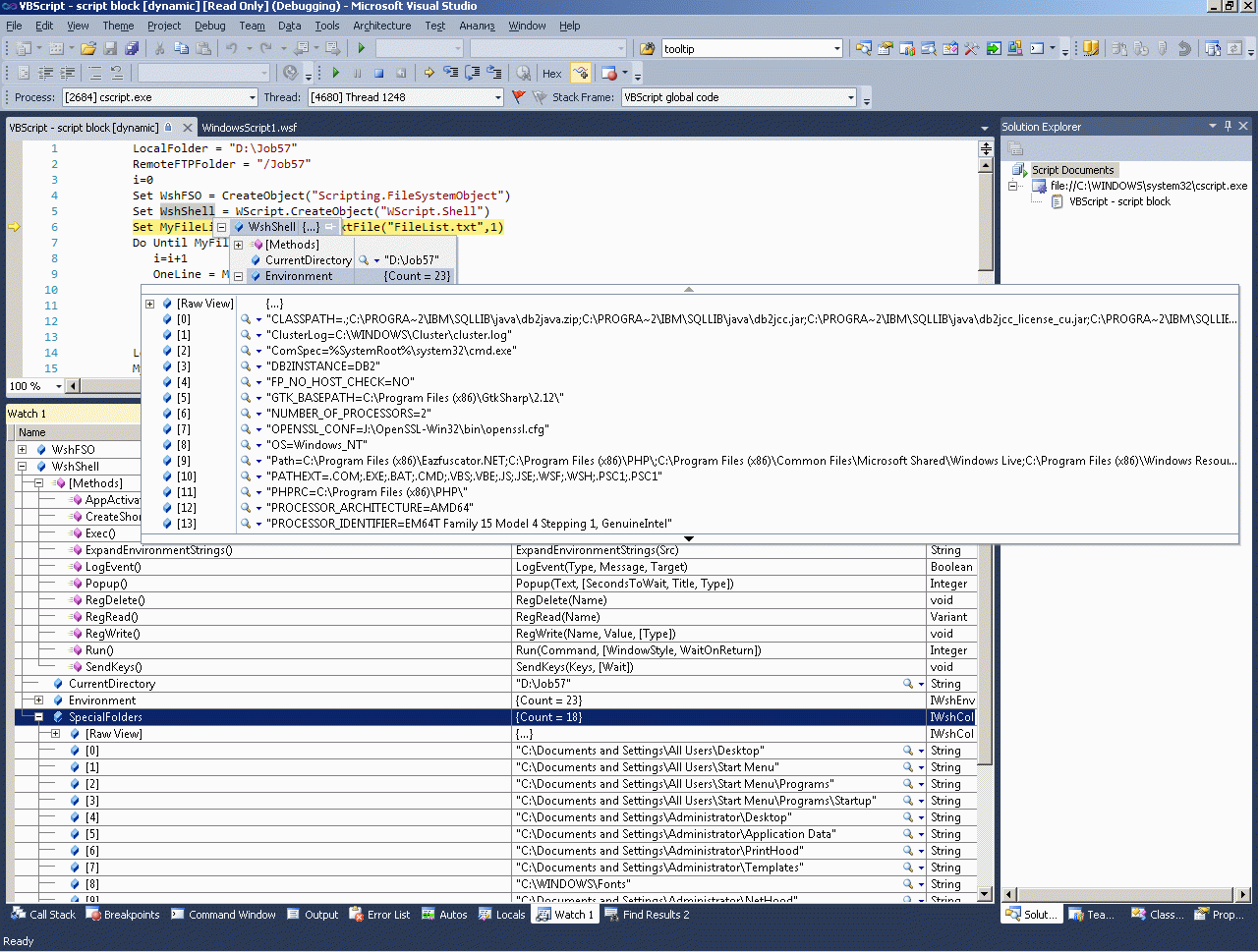Switch to the Call Stack tab
The image size is (1258, 952).
coord(43,915)
